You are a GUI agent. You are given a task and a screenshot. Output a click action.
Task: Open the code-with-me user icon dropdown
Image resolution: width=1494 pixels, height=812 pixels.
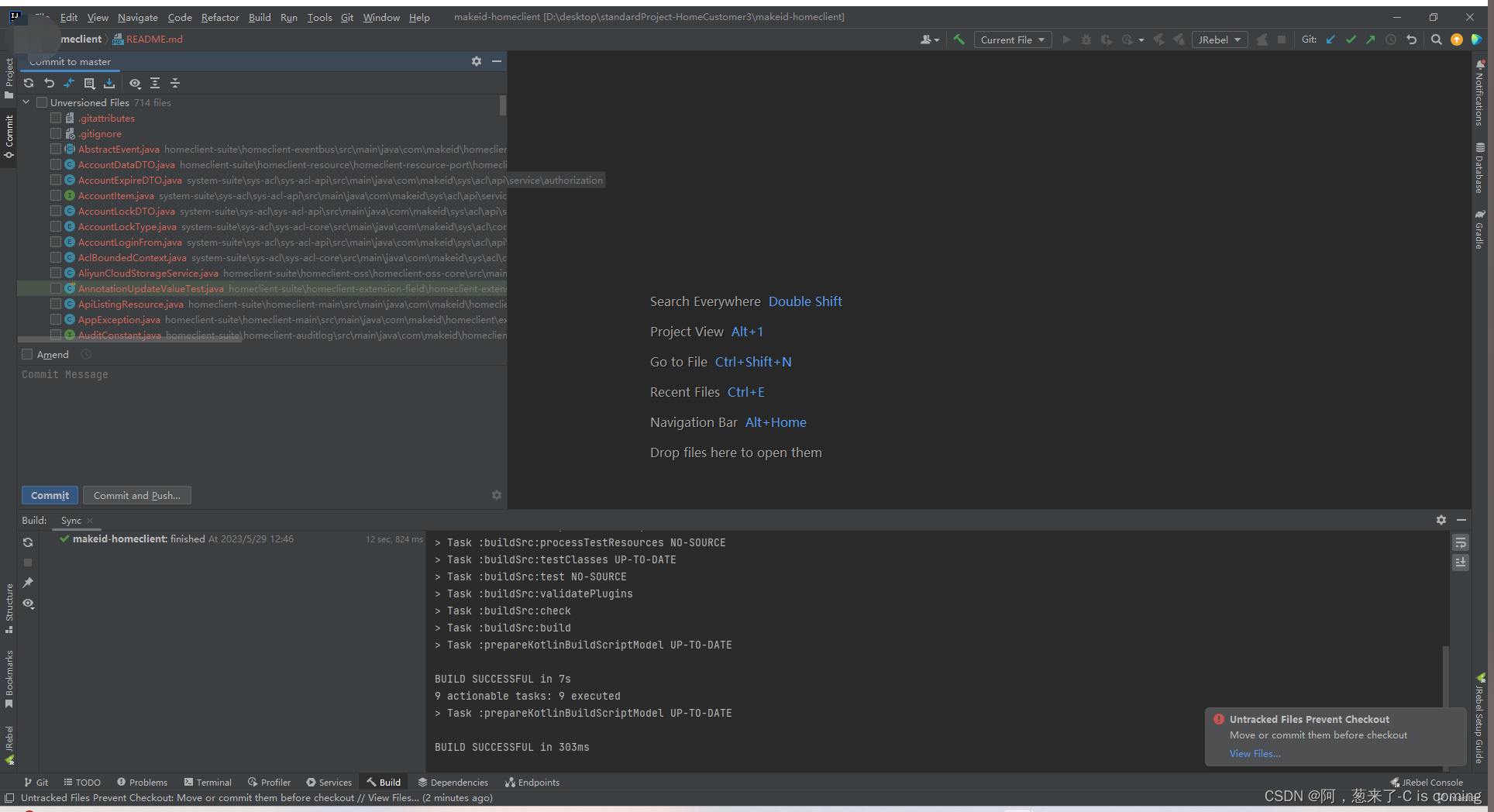tap(929, 40)
